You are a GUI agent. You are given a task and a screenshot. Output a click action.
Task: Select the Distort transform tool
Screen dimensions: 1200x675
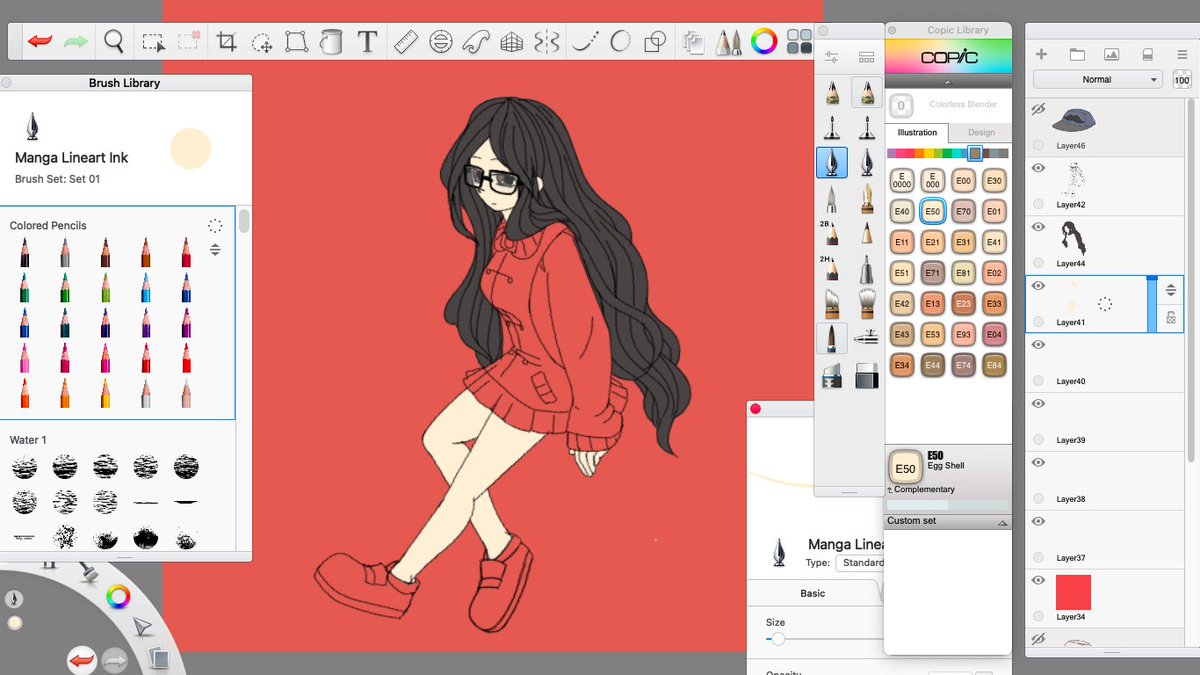296,42
